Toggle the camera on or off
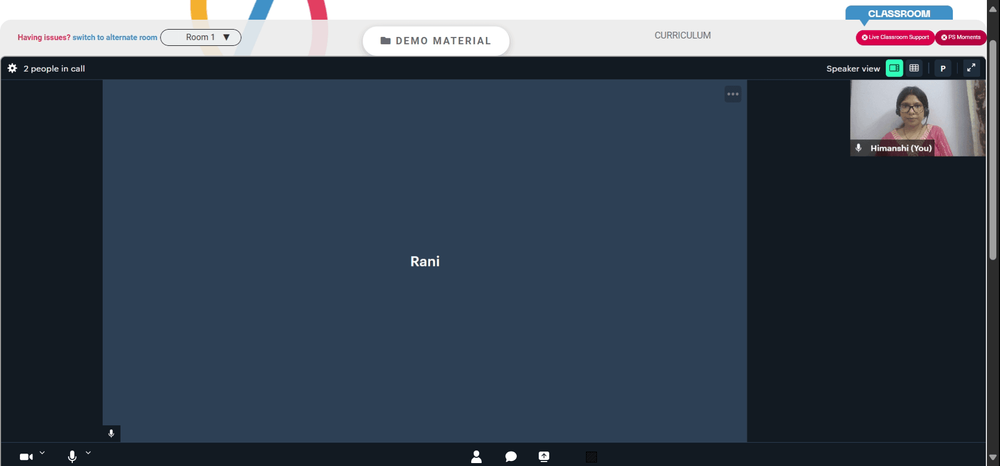Viewport: 1000px width, 466px height. point(26,457)
